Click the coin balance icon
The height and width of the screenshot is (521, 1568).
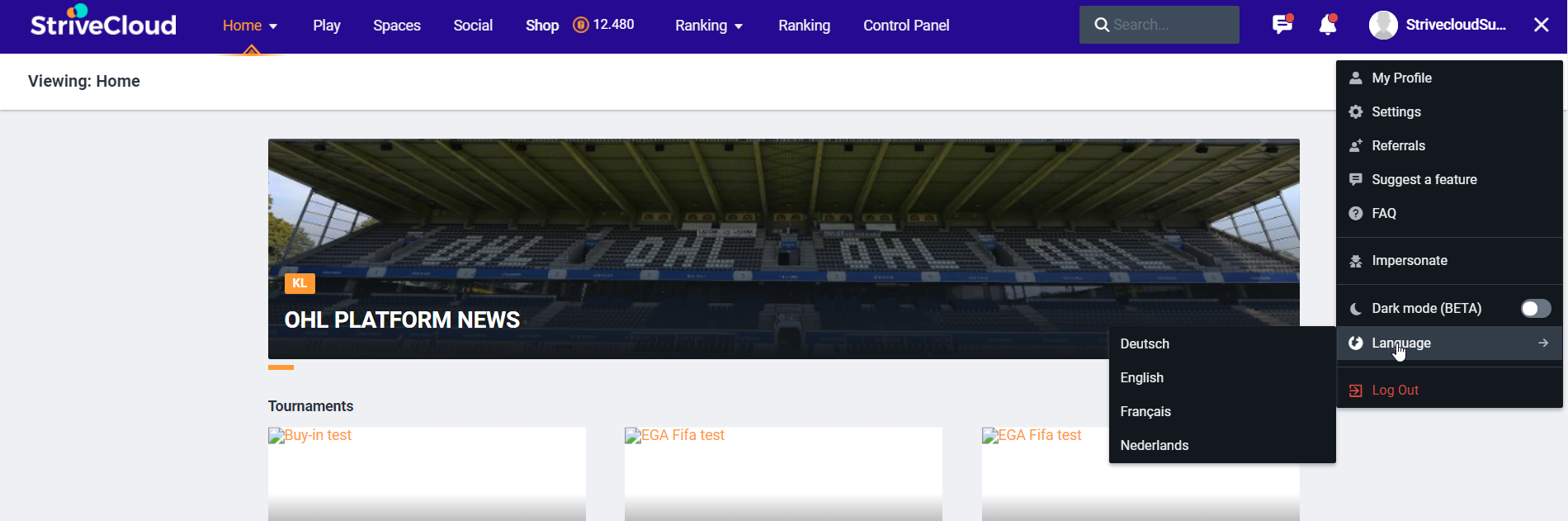click(581, 25)
